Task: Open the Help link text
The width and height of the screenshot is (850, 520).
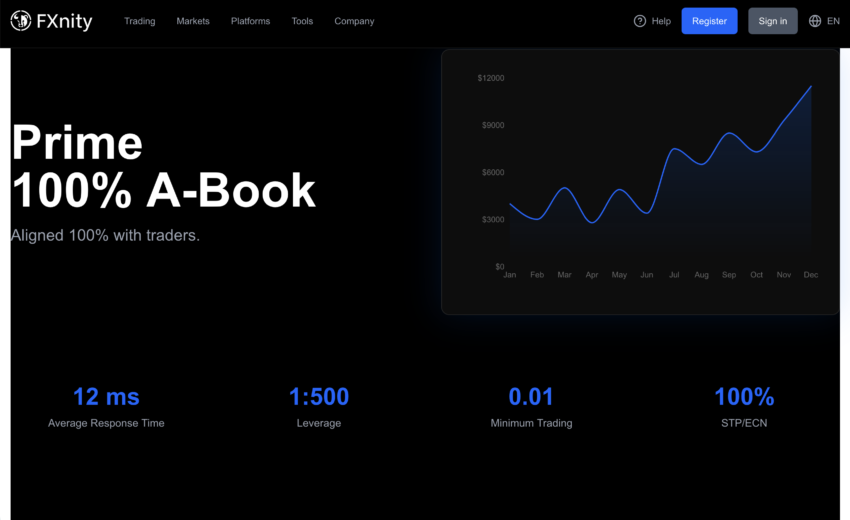Action: [x=661, y=21]
